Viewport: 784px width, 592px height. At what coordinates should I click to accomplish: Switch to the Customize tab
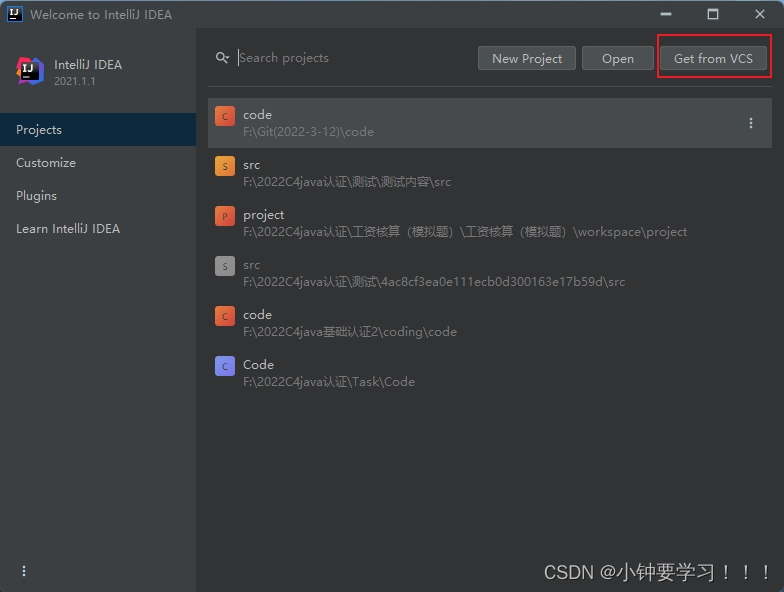point(98,162)
